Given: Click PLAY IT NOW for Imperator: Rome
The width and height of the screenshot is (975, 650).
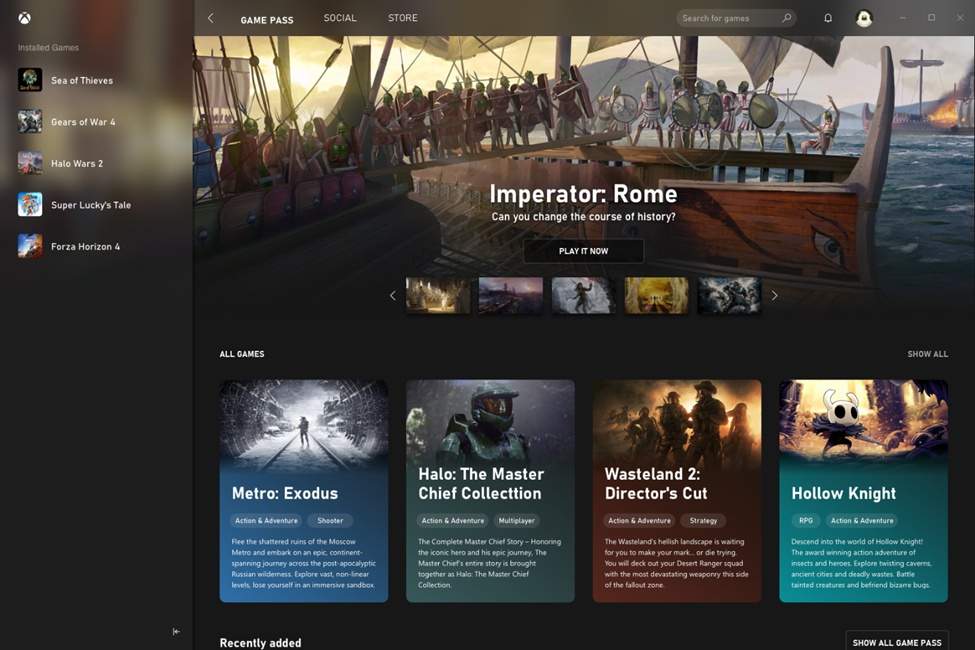Looking at the screenshot, I should point(584,251).
